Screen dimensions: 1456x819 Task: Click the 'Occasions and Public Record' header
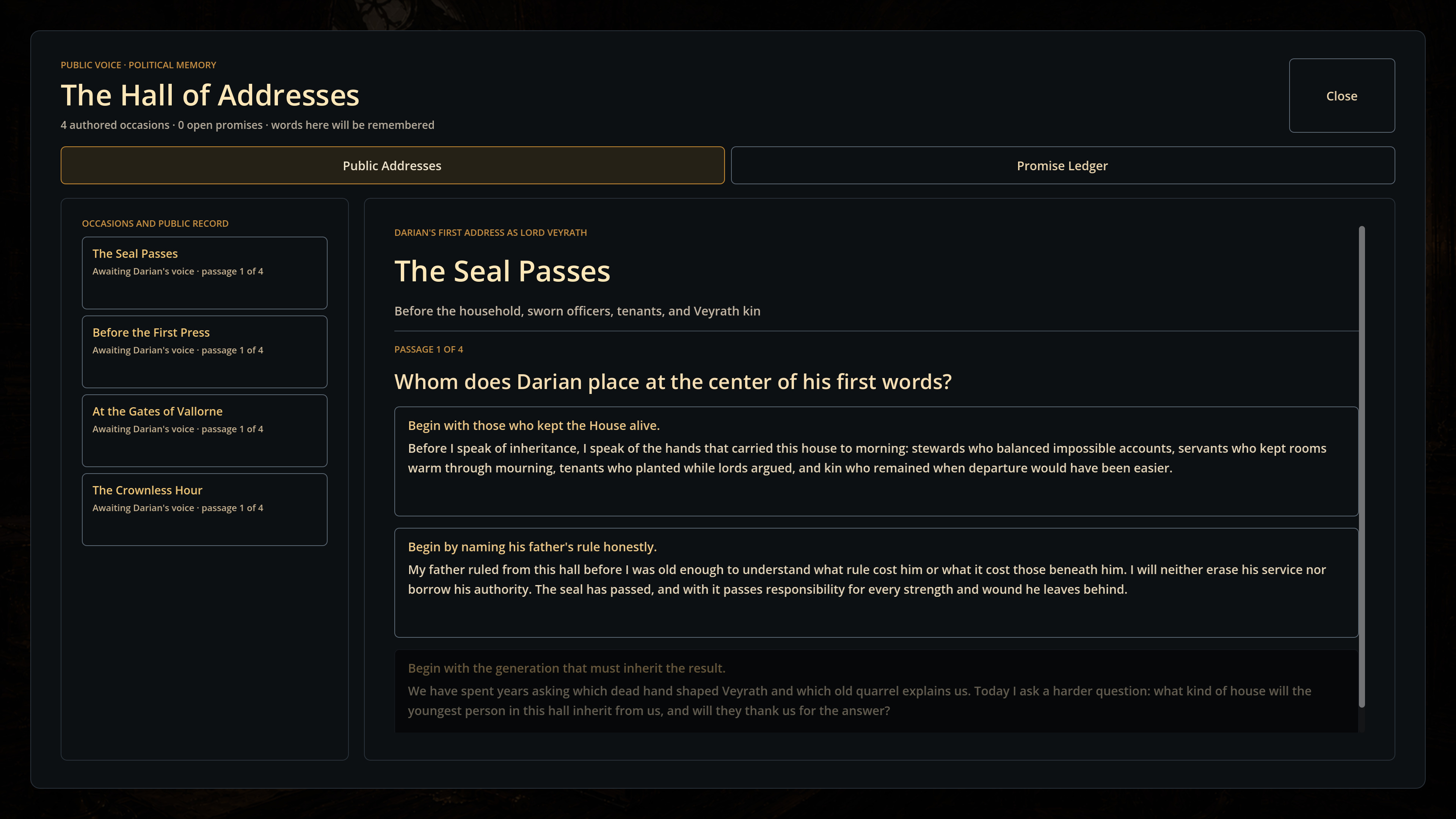click(155, 223)
